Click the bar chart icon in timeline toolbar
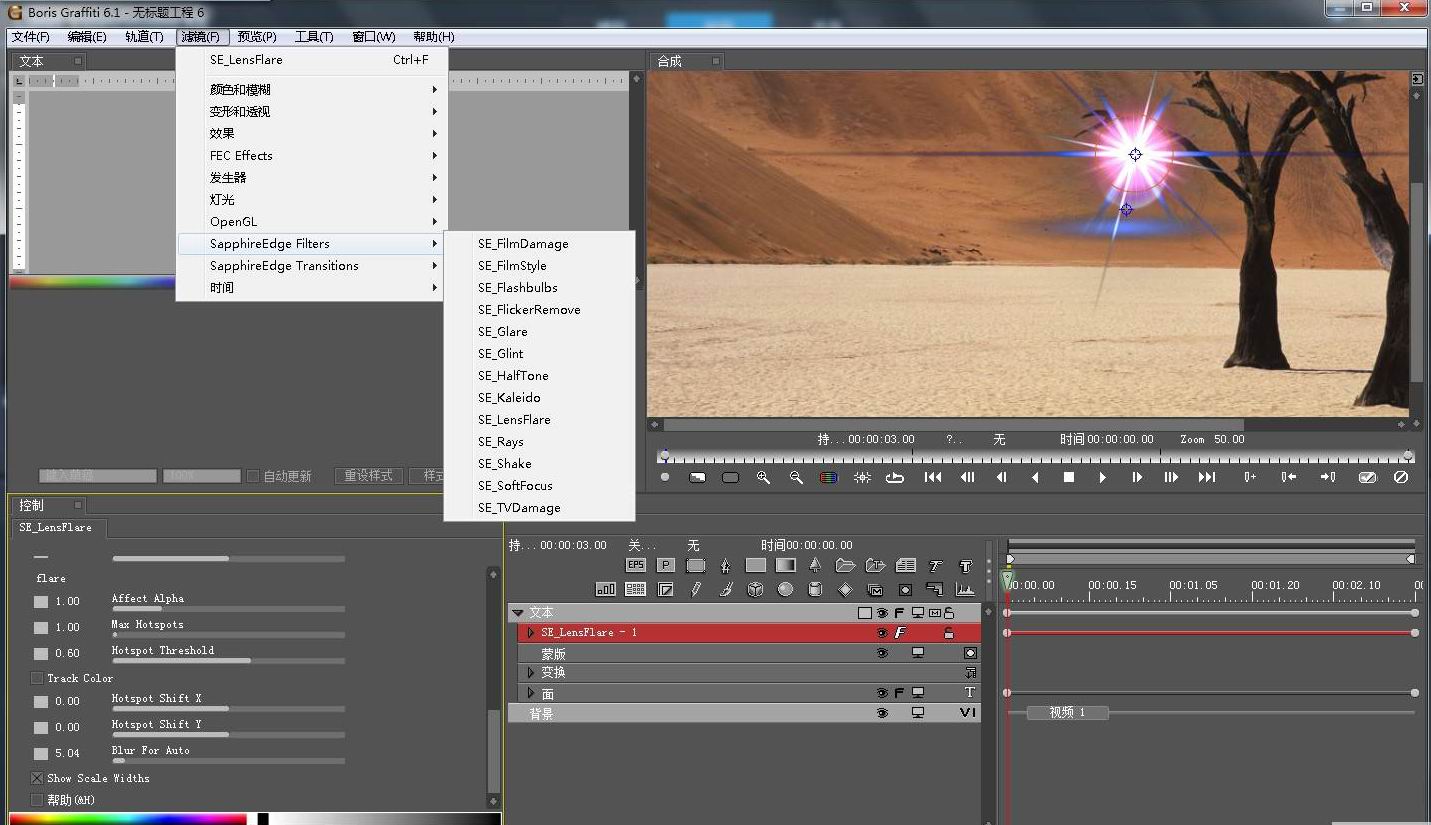The width and height of the screenshot is (1431, 825). [x=606, y=589]
